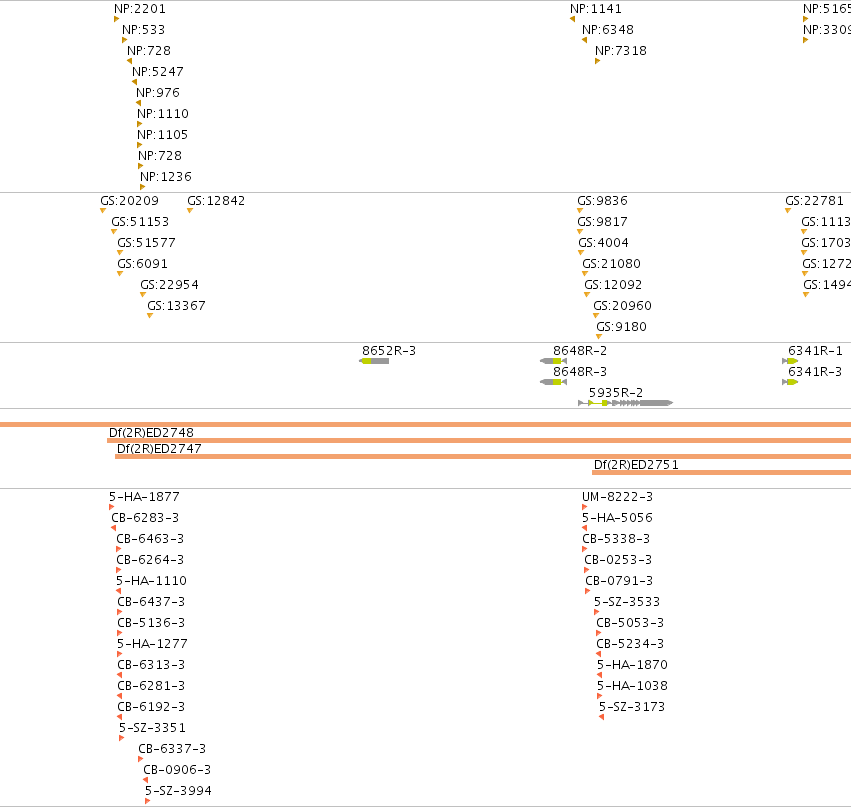851x807 pixels.
Task: Click the 5-HA-1277 feature label
Action: coord(153,644)
